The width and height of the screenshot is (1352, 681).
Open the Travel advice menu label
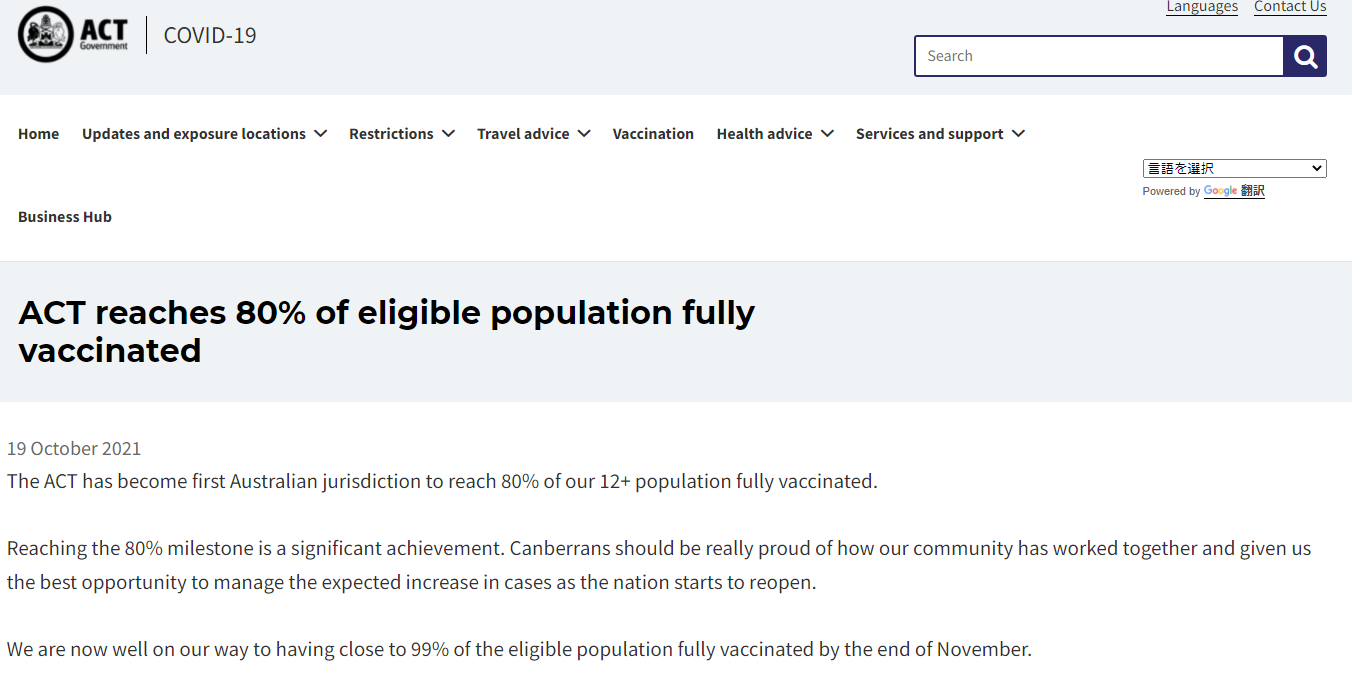tap(523, 134)
